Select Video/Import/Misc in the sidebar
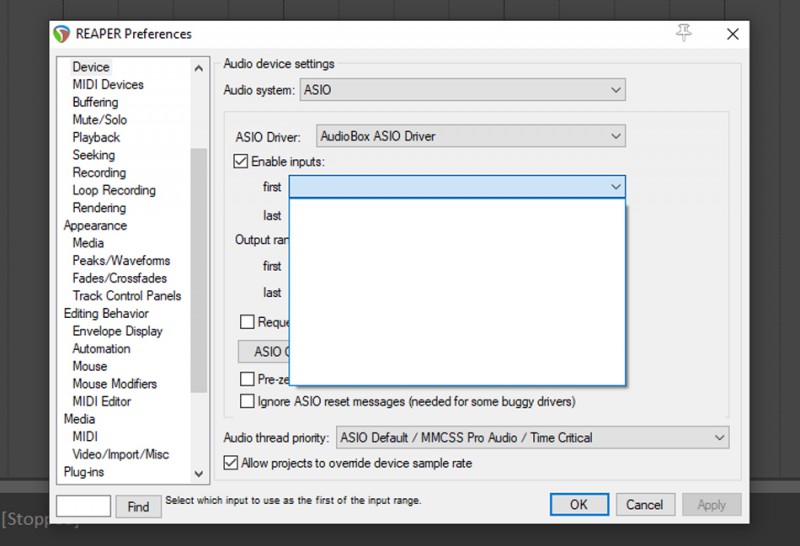Screen dimensions: 800x546 (x=120, y=454)
